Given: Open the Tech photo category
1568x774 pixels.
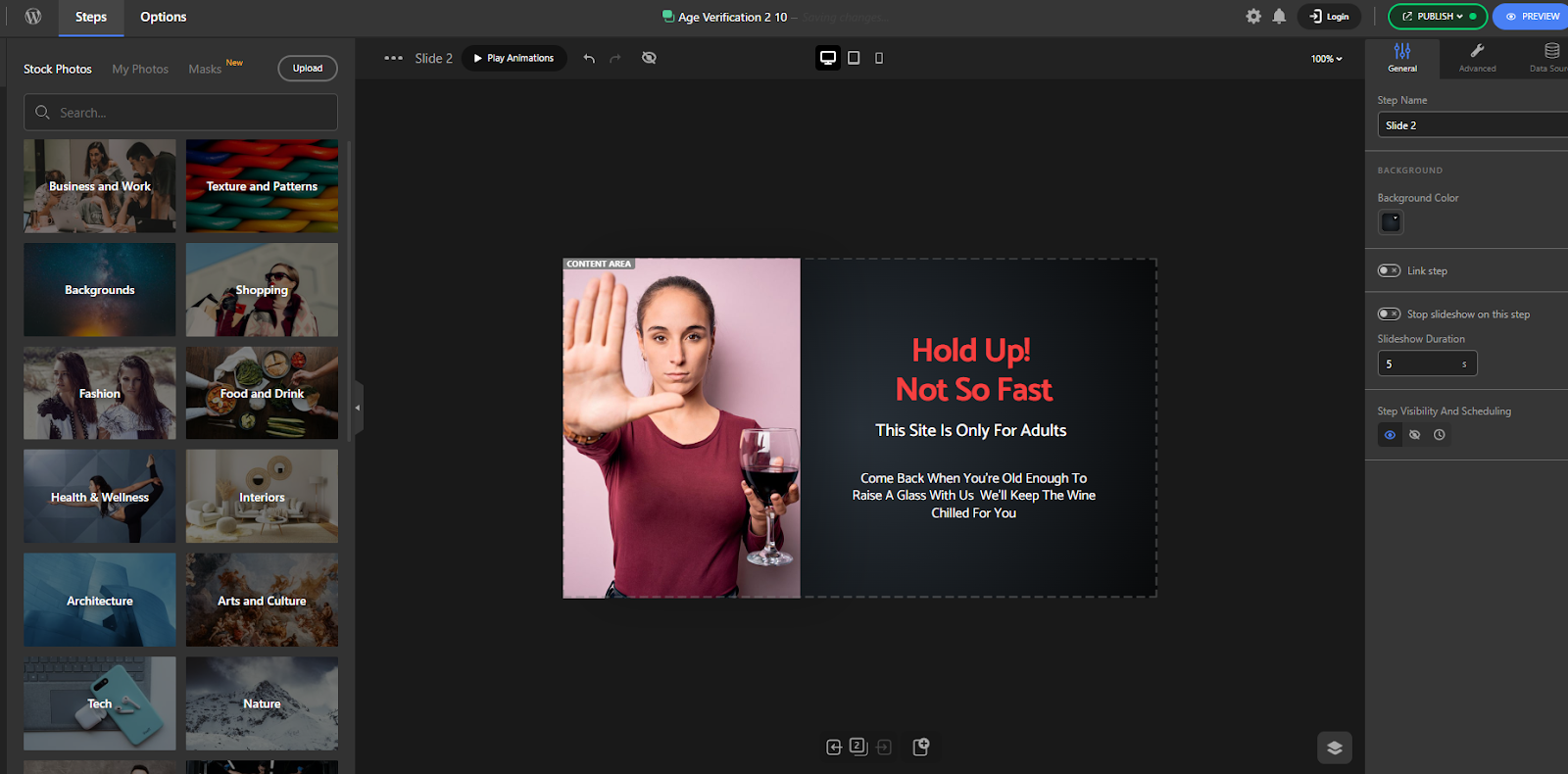Looking at the screenshot, I should (100, 703).
